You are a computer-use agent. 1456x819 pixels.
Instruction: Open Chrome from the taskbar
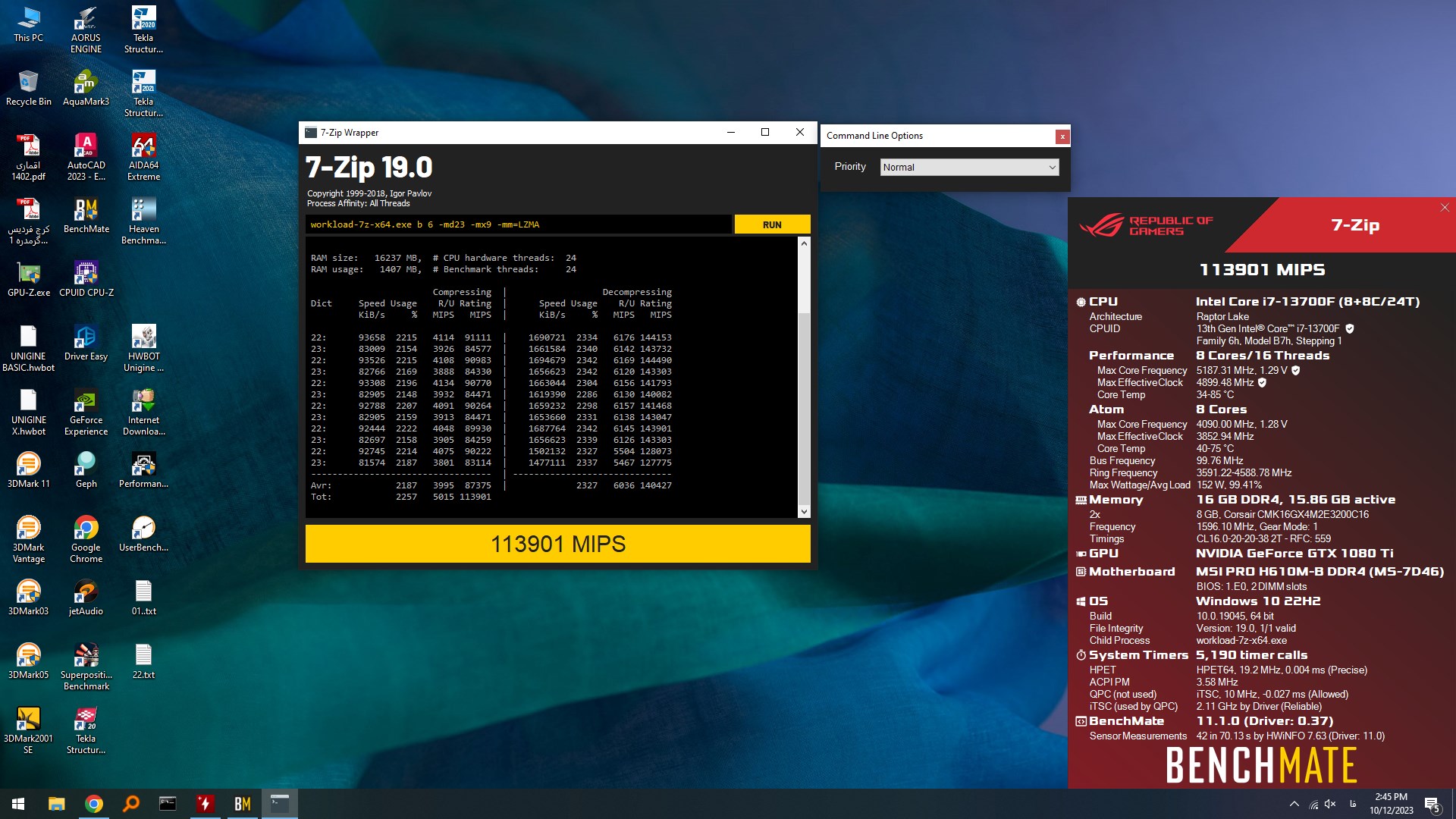[94, 804]
